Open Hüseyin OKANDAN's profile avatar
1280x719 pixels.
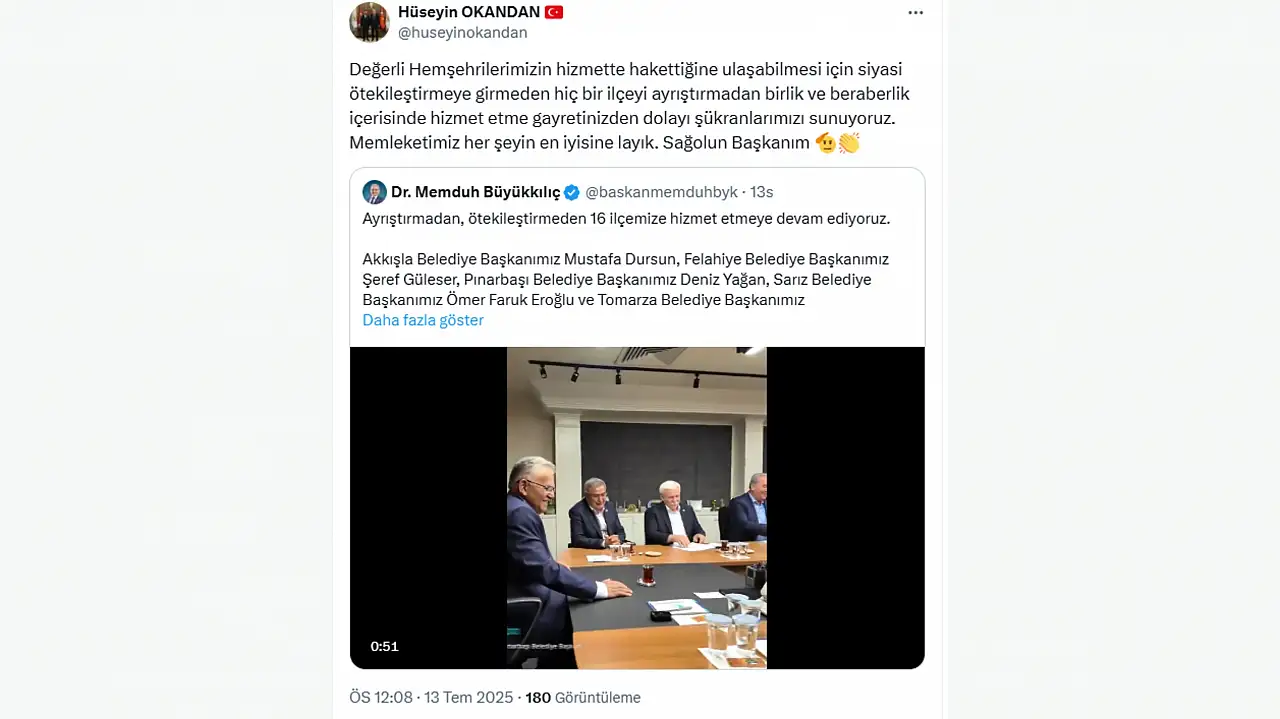[x=369, y=22]
